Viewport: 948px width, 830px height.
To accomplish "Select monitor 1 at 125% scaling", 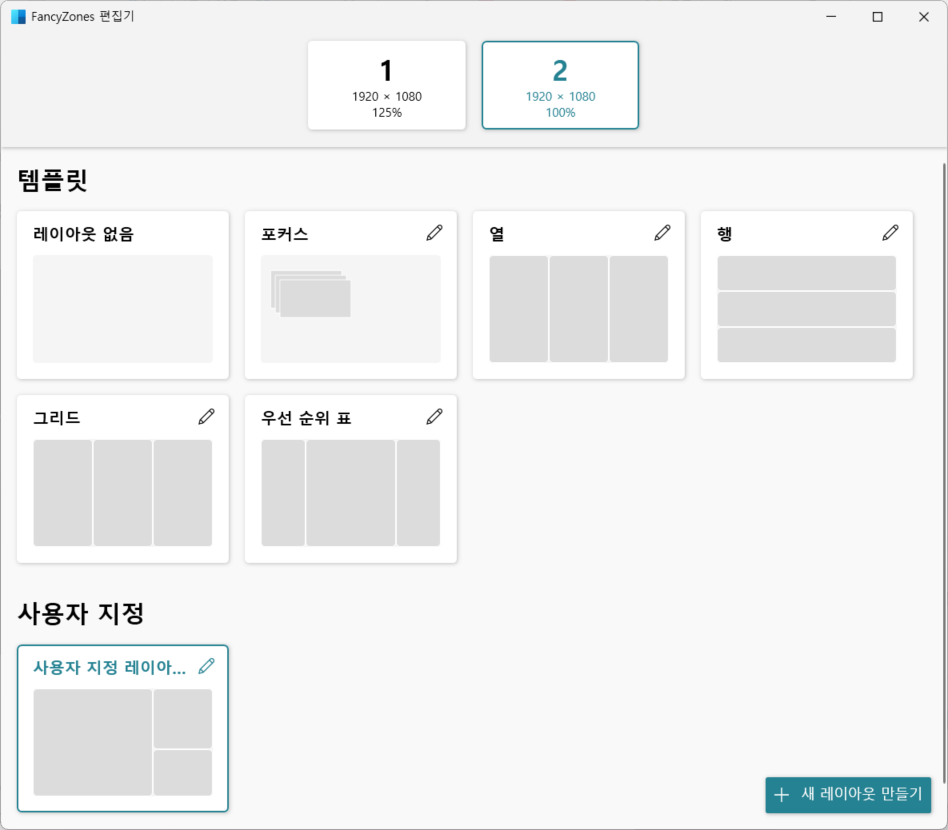I will (x=387, y=85).
